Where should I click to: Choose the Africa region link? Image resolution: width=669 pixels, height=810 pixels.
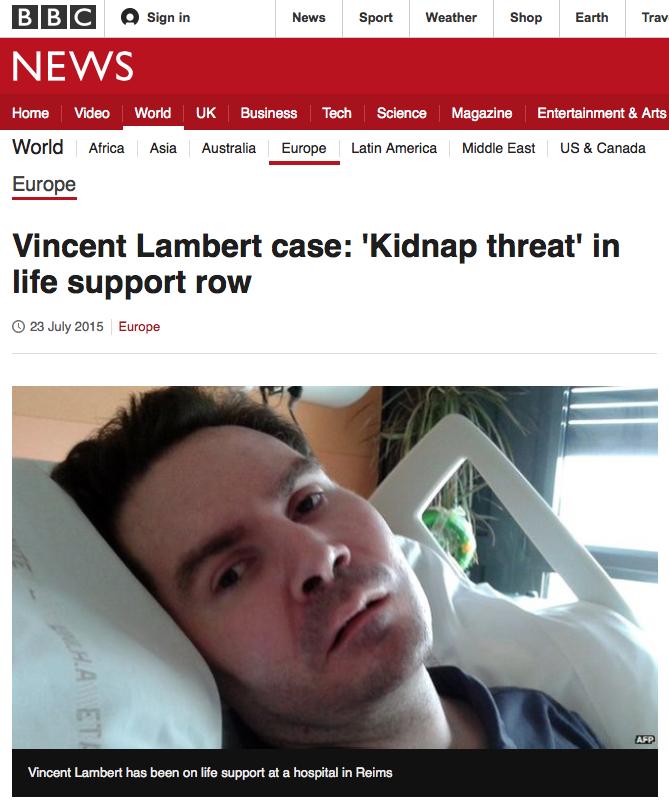coord(106,148)
